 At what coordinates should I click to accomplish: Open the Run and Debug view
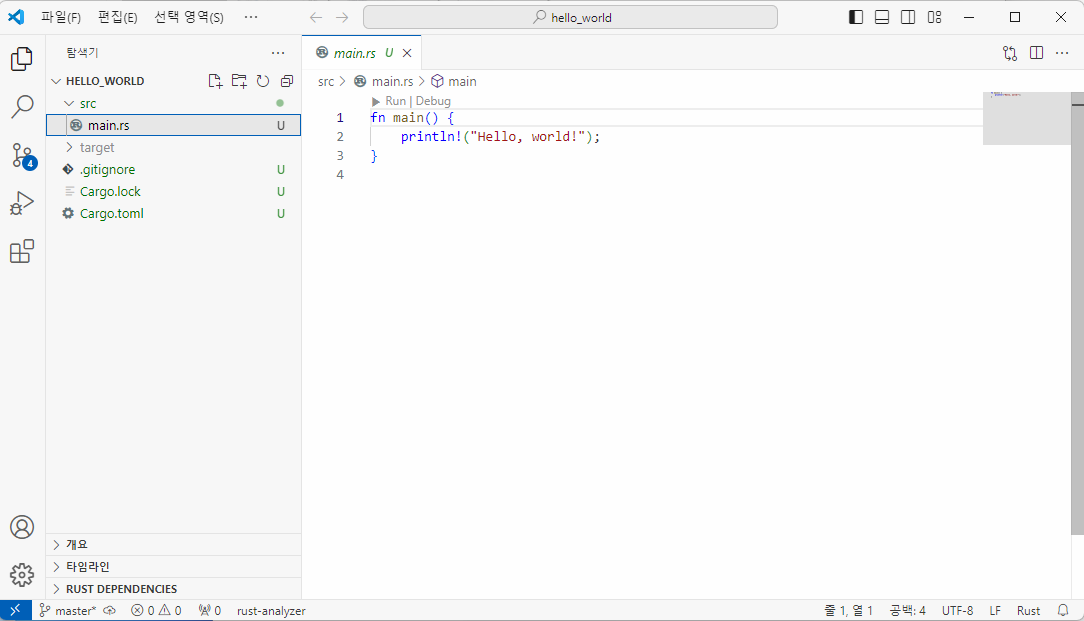tap(22, 203)
